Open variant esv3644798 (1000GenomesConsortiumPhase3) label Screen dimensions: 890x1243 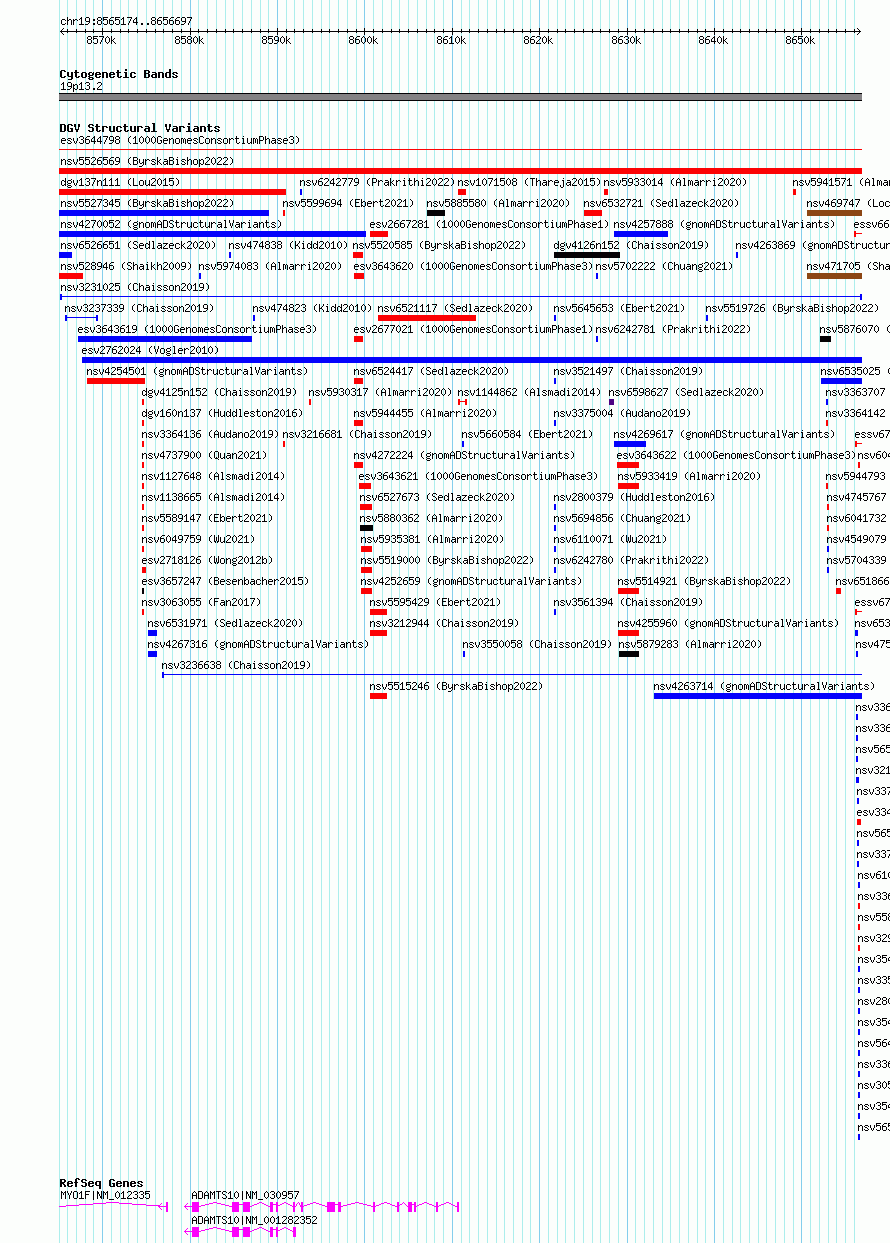click(x=180, y=141)
